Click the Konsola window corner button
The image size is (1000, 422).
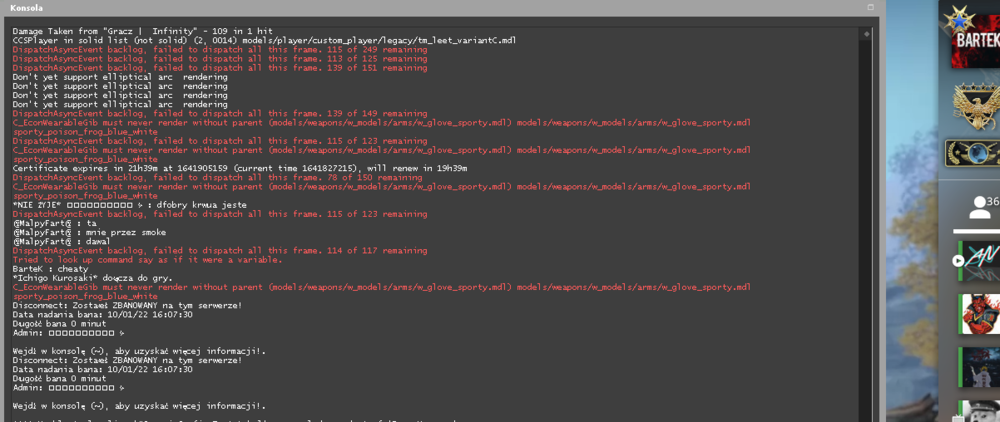click(870, 7)
